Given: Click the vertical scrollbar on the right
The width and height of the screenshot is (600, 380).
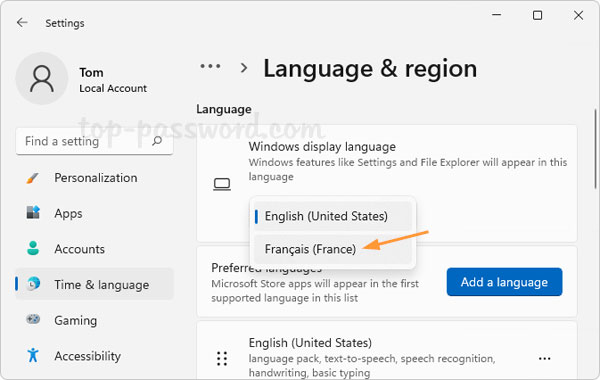Looking at the screenshot, I should pyautogui.click(x=595, y=148).
